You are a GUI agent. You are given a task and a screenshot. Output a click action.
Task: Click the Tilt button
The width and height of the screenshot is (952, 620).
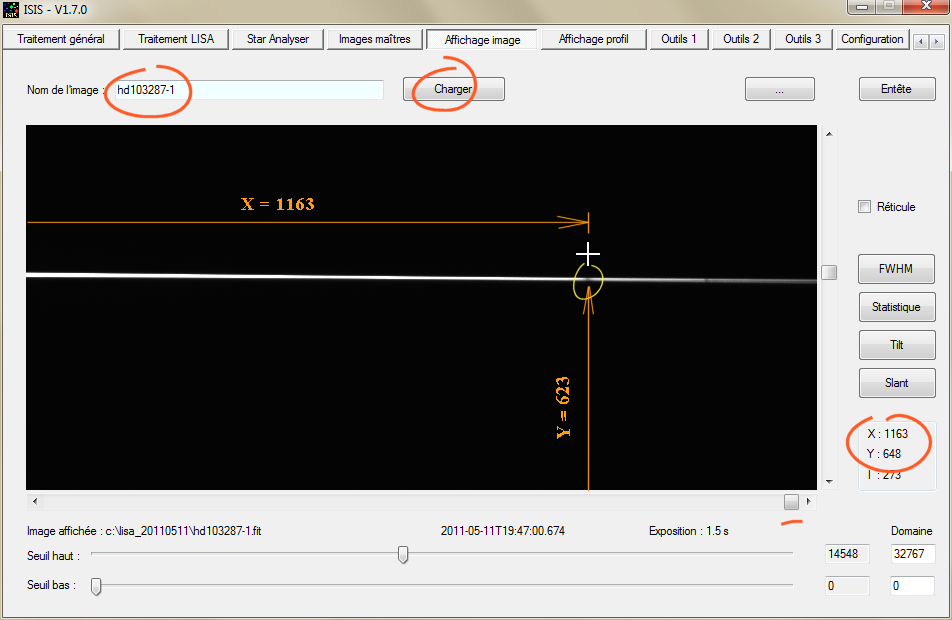[x=897, y=345]
